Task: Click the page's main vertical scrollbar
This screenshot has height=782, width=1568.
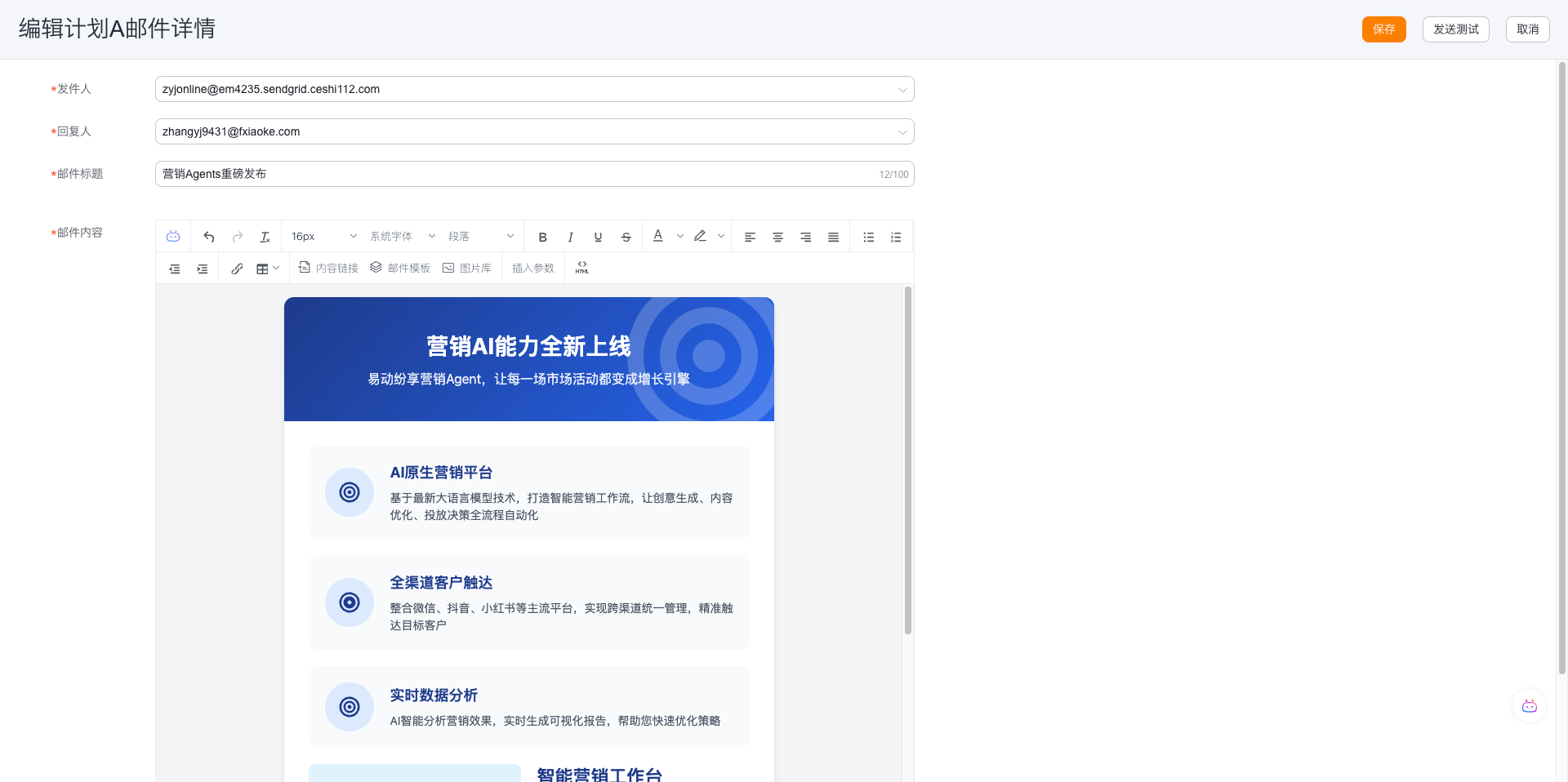Action: (1561, 367)
